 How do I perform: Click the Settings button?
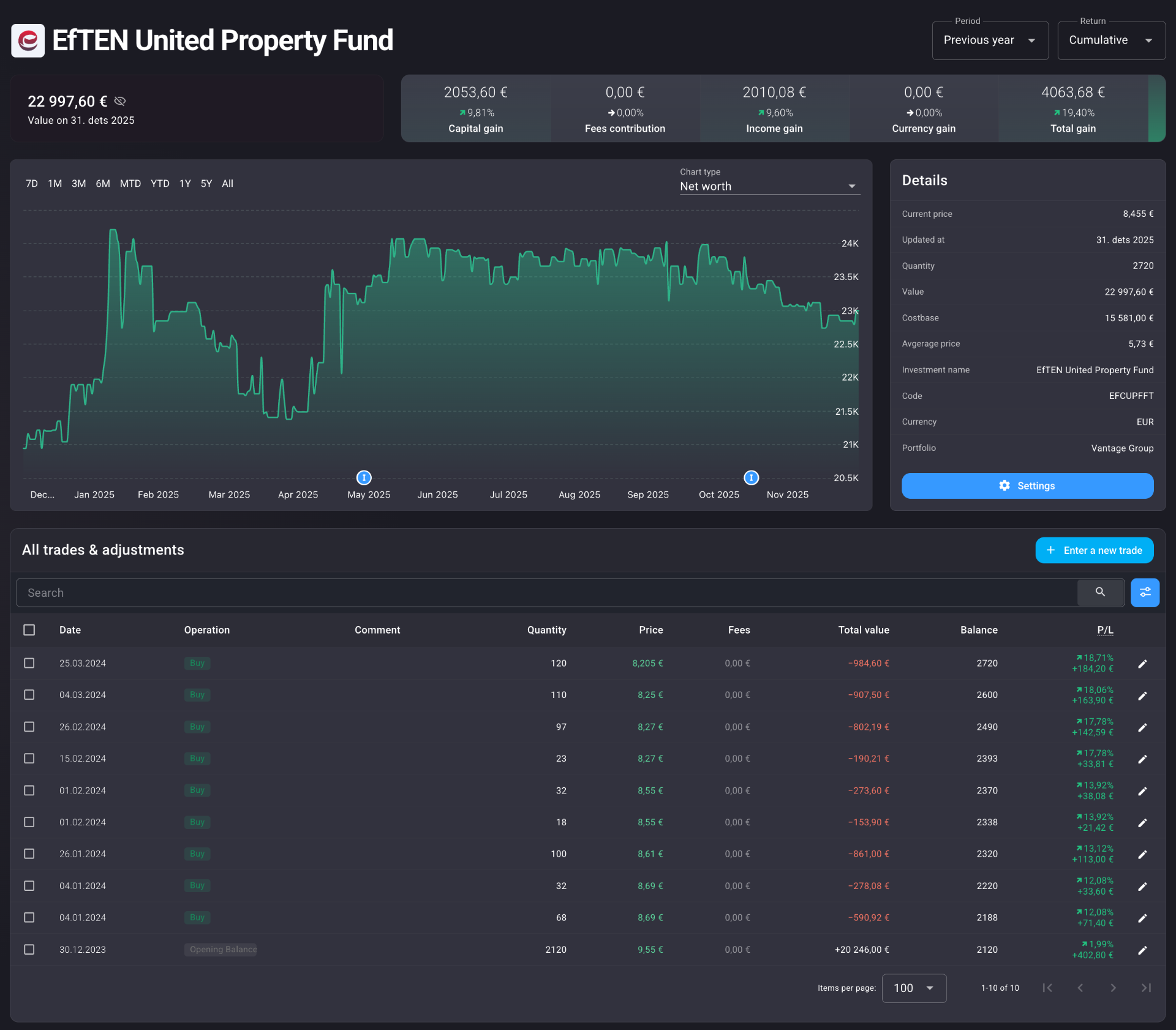click(x=1027, y=486)
